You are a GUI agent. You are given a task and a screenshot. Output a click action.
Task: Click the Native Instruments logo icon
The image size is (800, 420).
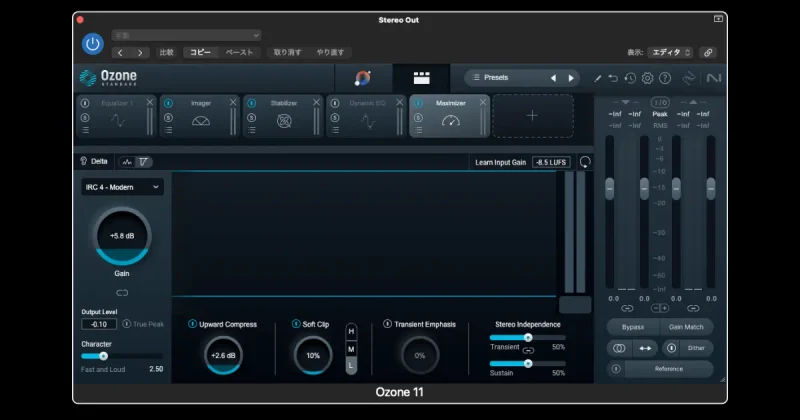[x=713, y=78]
